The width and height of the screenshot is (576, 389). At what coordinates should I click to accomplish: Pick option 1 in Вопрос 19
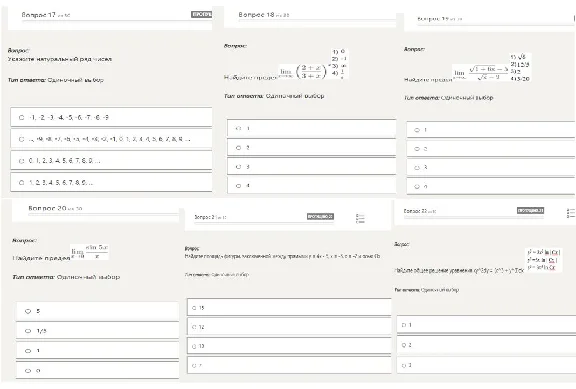coord(491,130)
